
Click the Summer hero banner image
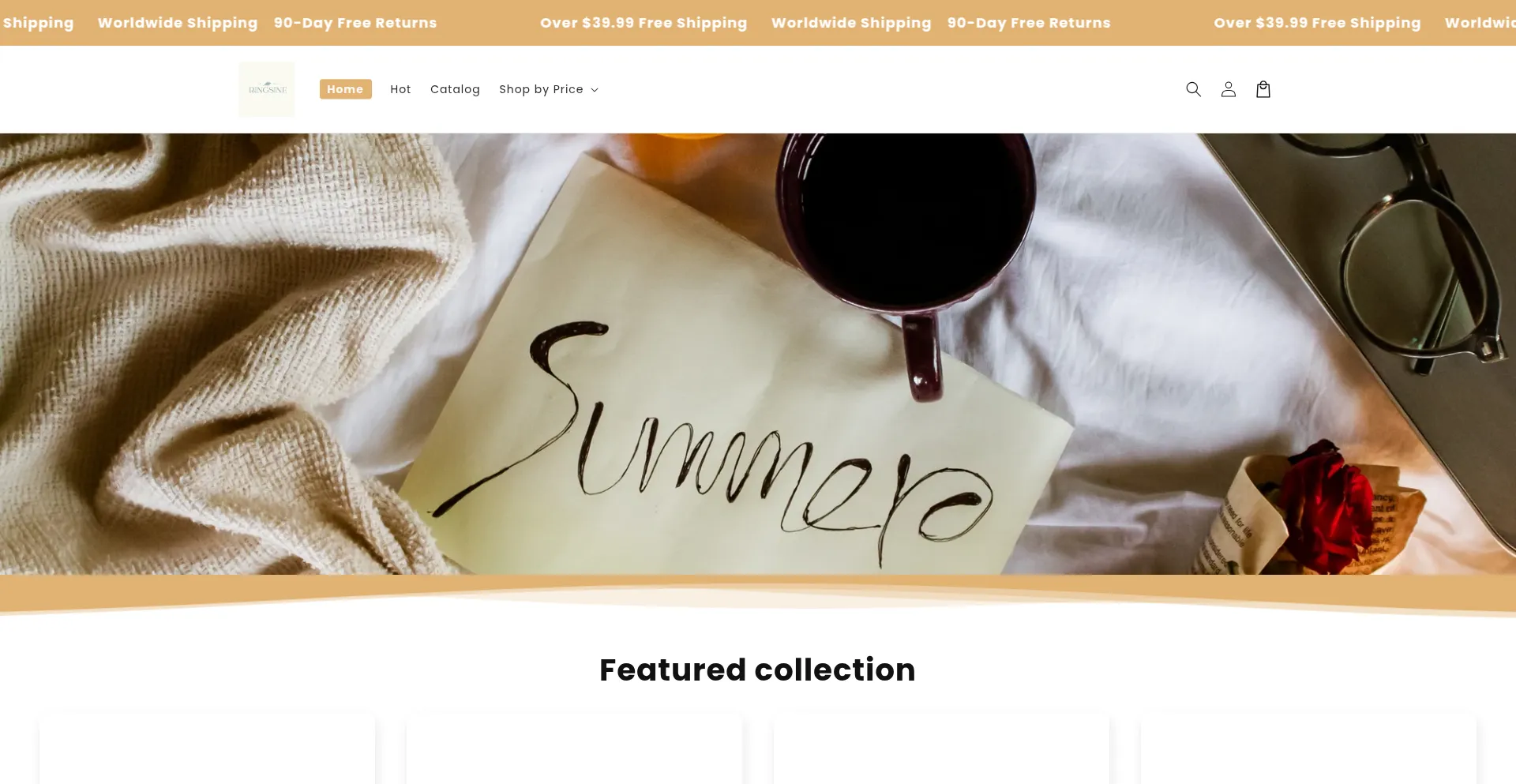click(758, 354)
